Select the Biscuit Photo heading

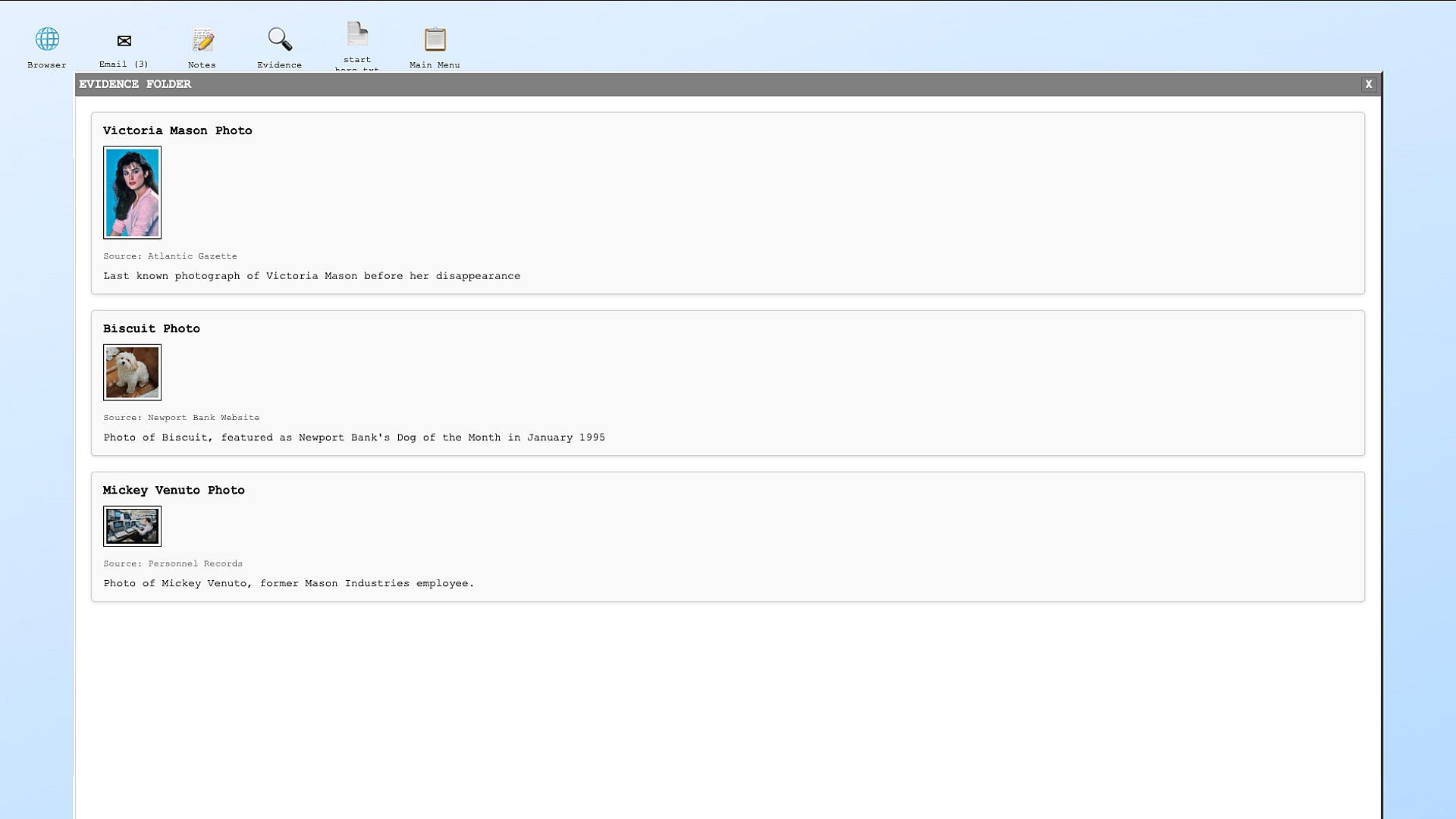[152, 328]
